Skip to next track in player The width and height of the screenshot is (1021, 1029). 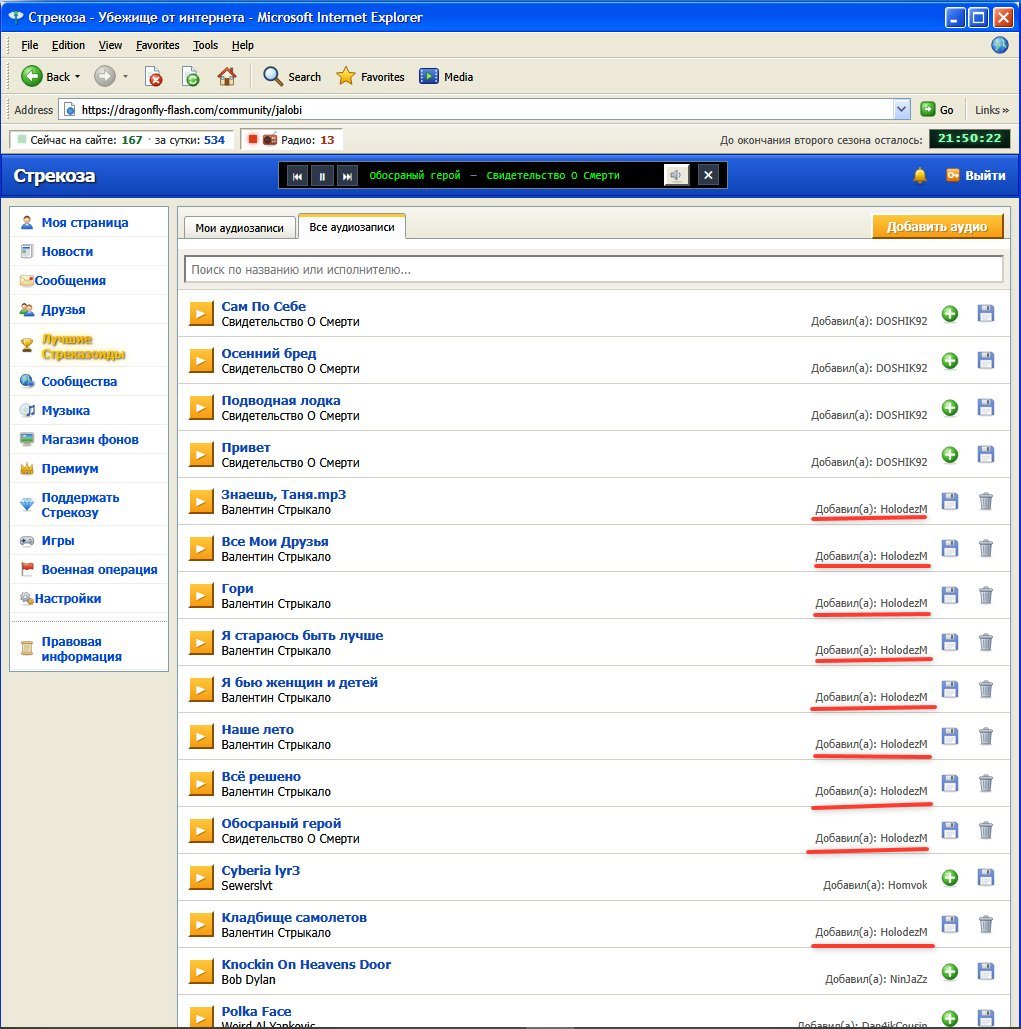pyautogui.click(x=347, y=176)
